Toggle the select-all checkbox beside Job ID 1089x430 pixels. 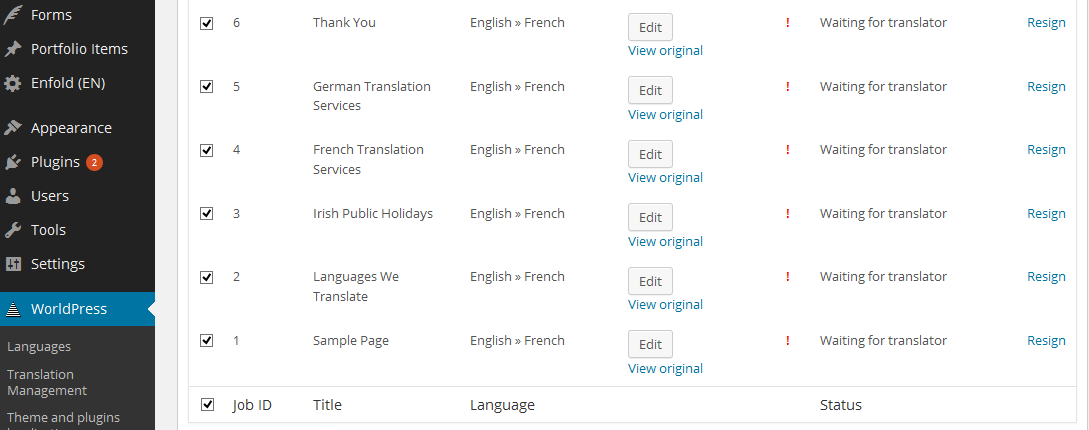206,405
